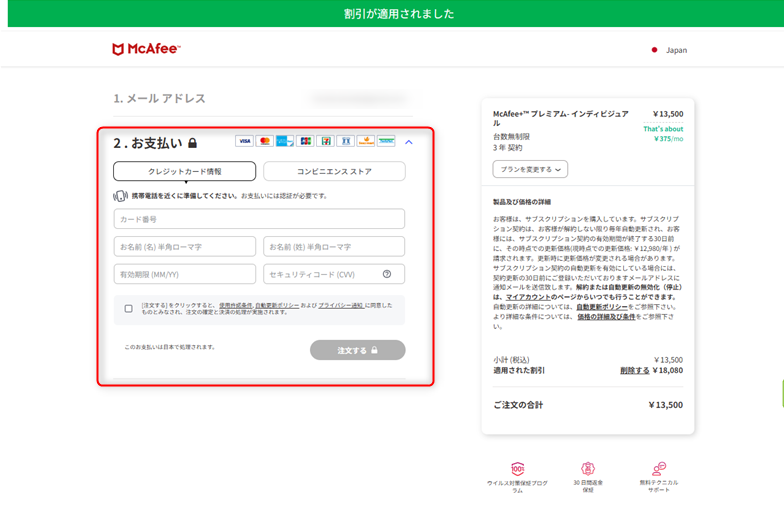Screen dimensions: 784x517
Task: Click the lock icon beside お支払い
Action: [x=192, y=144]
